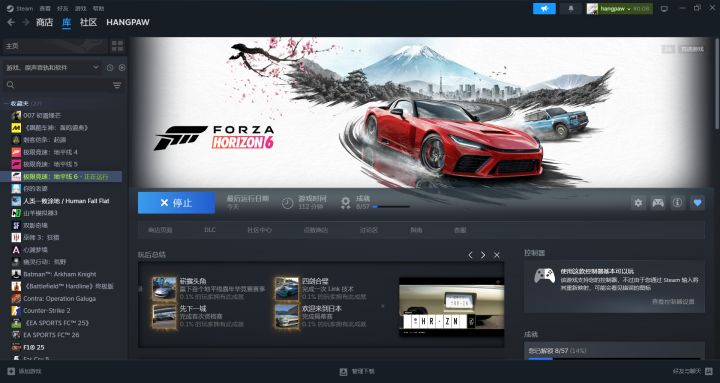Select the SF icon game entry
This screenshot has height=383, width=720.
coord(62,225)
